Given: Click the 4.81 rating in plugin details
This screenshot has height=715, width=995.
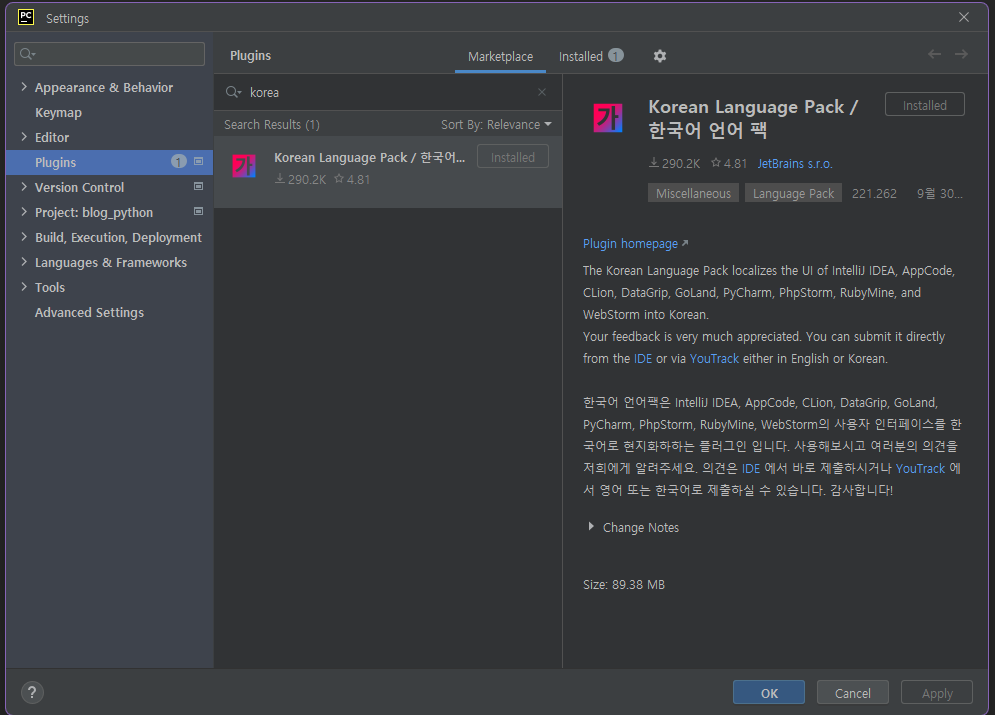Looking at the screenshot, I should tap(729, 164).
